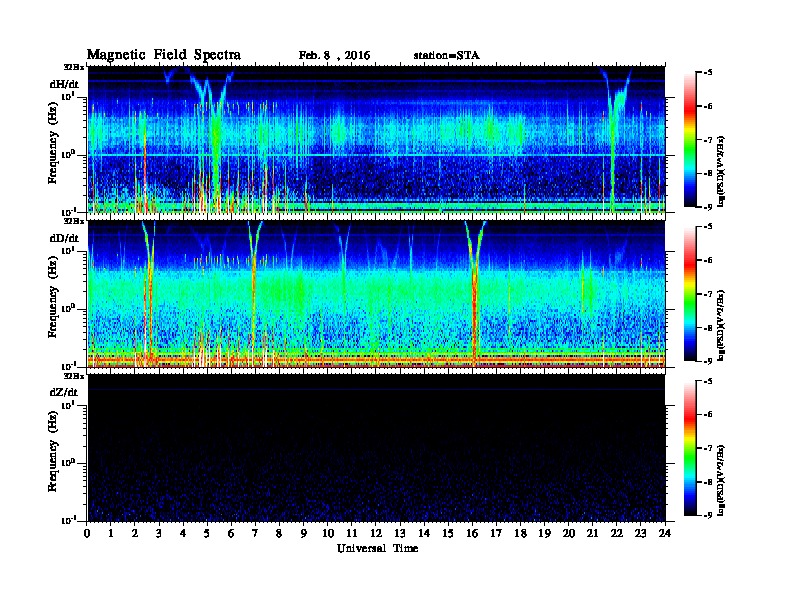Click hour tick label "16" on time axis
The image size is (792, 612).
click(472, 533)
